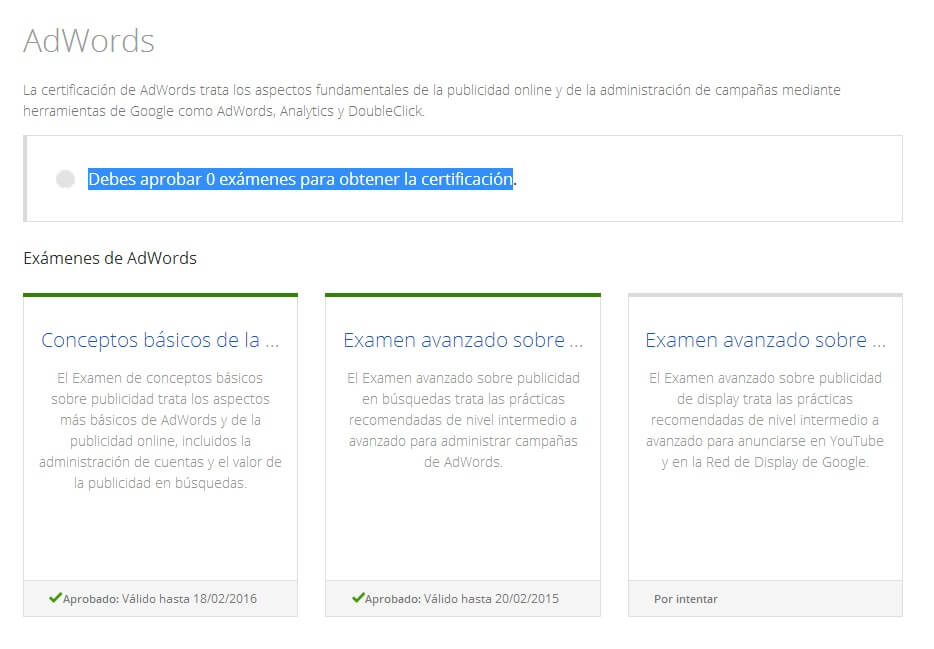Image resolution: width=934 pixels, height=649 pixels.
Task: Click the green checkmark next to 20/02/2015
Action: tap(358, 597)
